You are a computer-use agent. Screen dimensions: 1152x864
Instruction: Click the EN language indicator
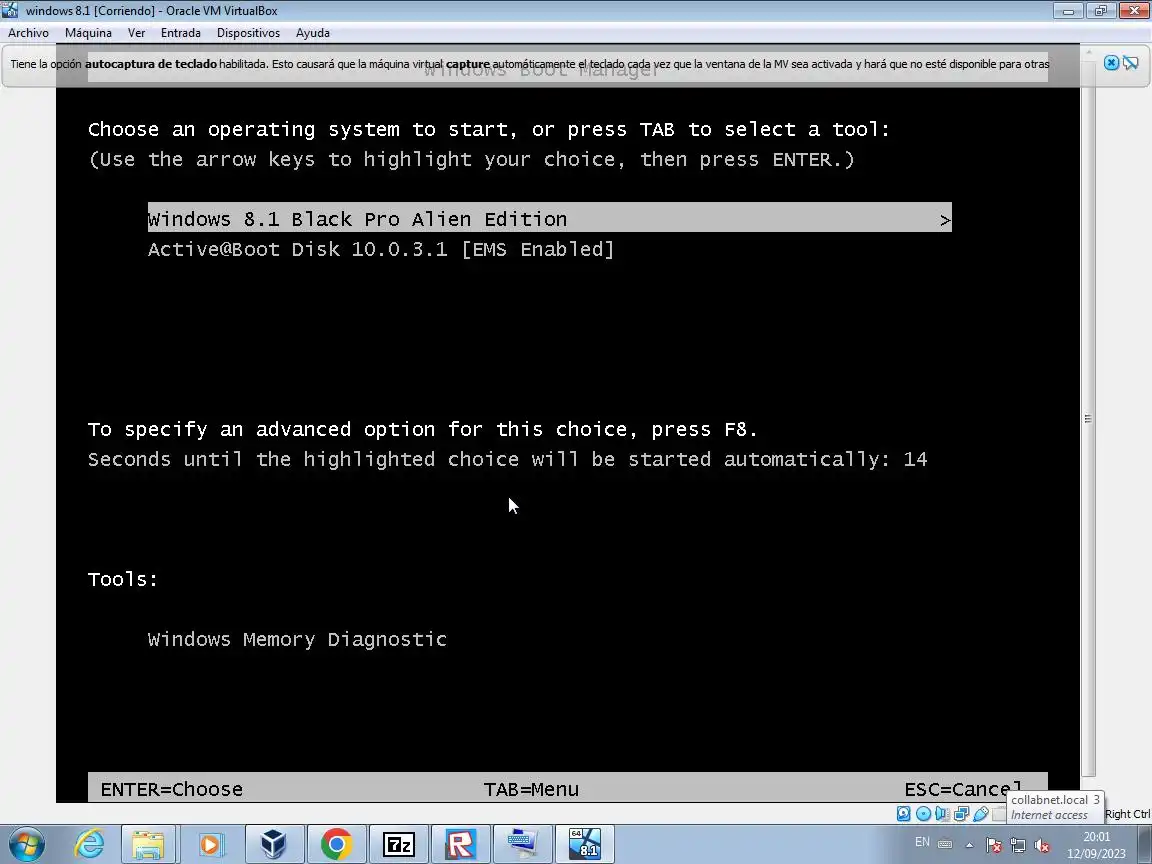[x=922, y=842]
